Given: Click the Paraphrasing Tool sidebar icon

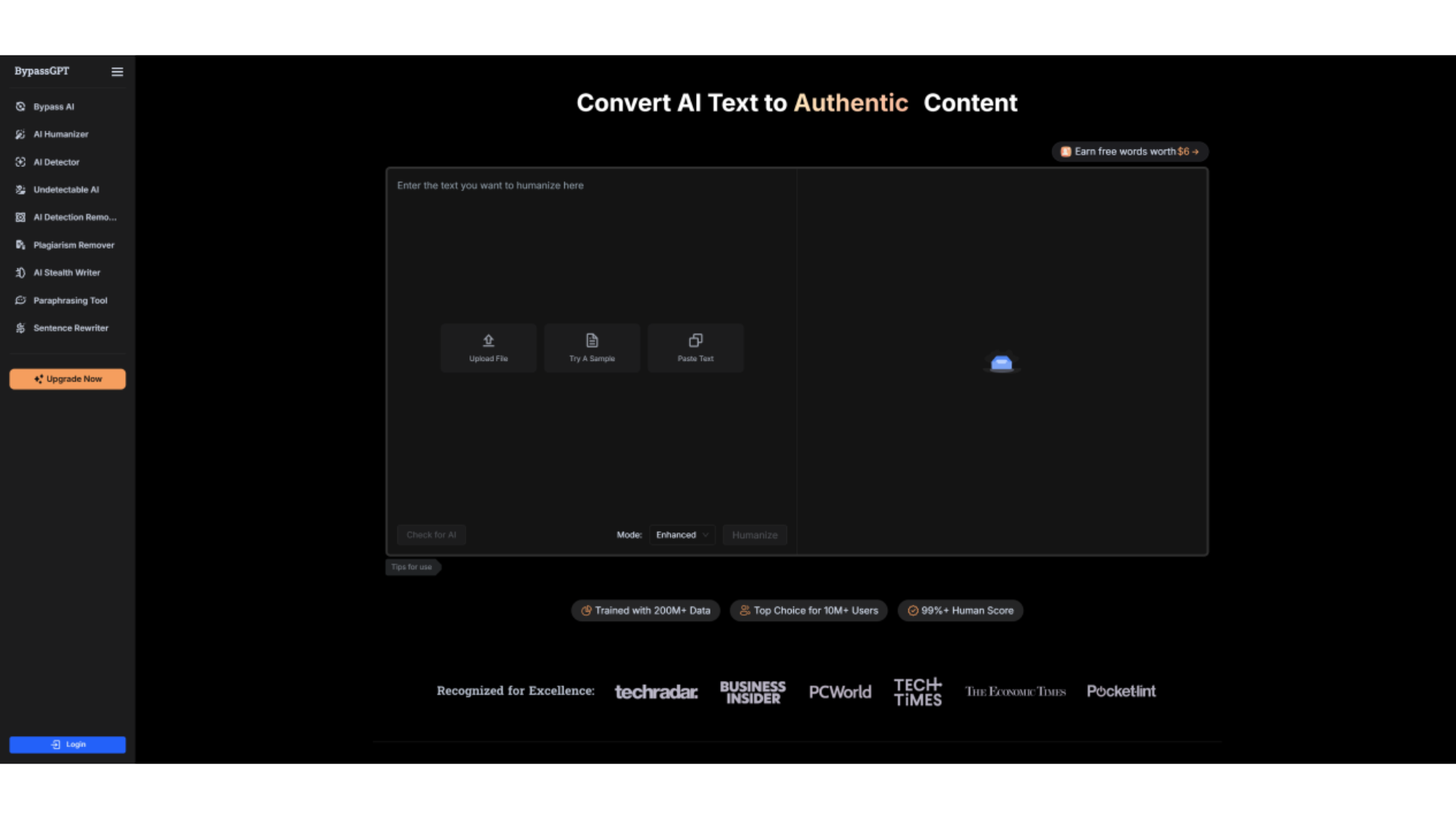Looking at the screenshot, I should [x=20, y=300].
